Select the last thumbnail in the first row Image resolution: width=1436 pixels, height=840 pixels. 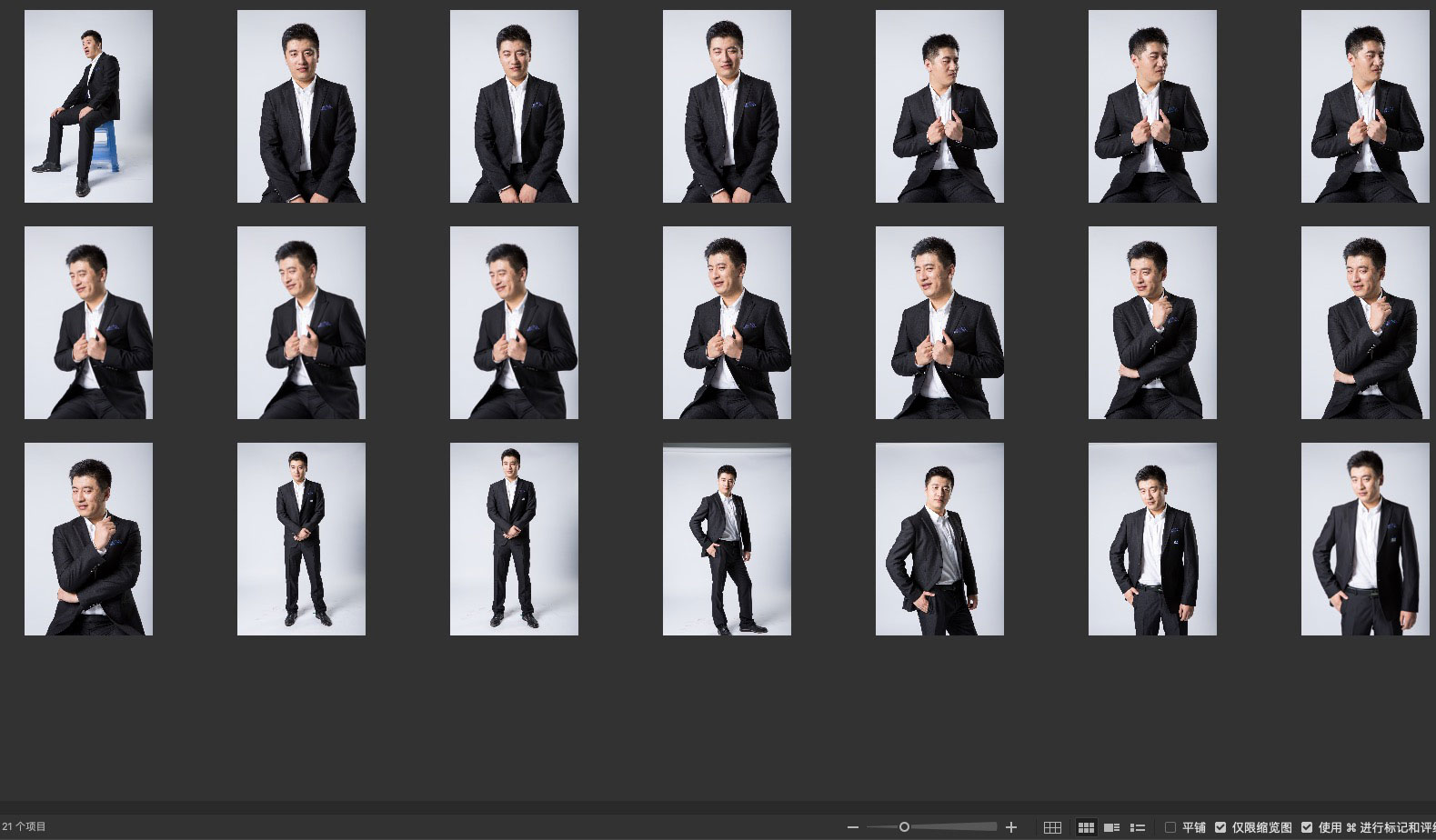(x=1364, y=106)
